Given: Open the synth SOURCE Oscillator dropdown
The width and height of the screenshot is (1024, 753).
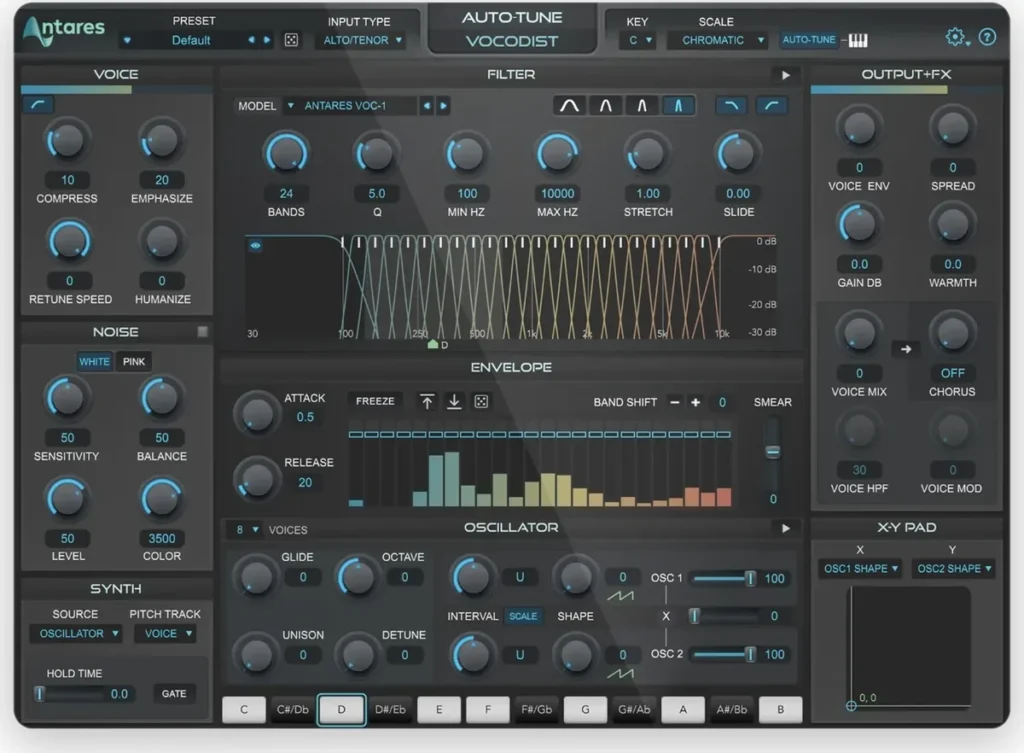Looking at the screenshot, I should coord(76,633).
